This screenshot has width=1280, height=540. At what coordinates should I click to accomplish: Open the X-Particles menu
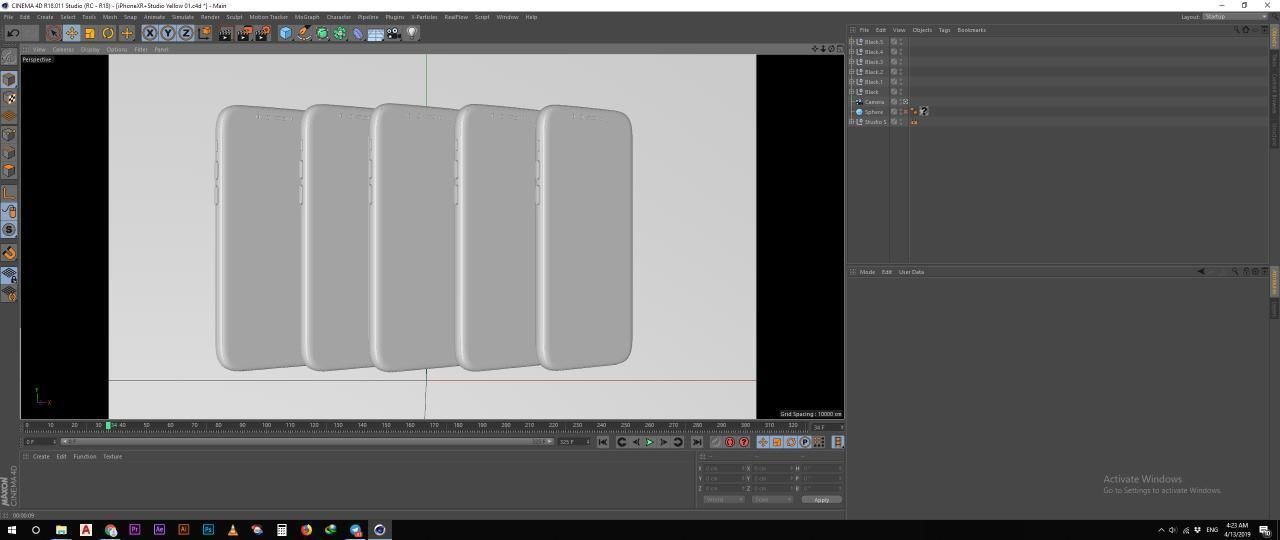pos(424,17)
